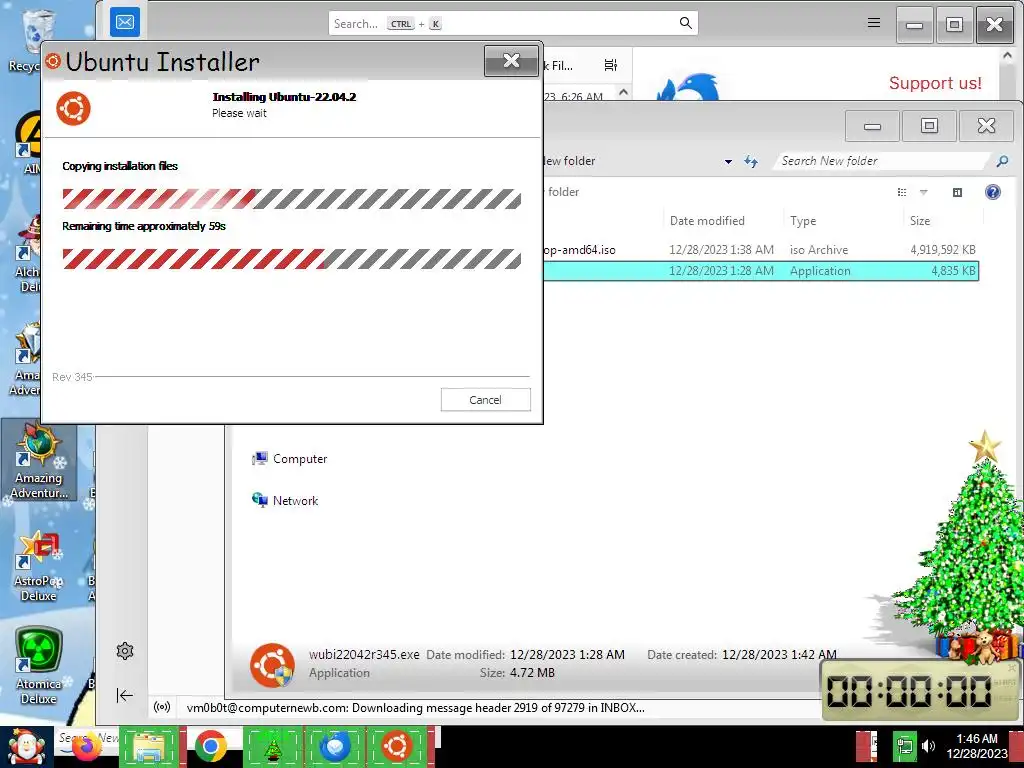Screen dimensions: 1024x768
Task: Sort files by Date modified column
Action: (707, 221)
